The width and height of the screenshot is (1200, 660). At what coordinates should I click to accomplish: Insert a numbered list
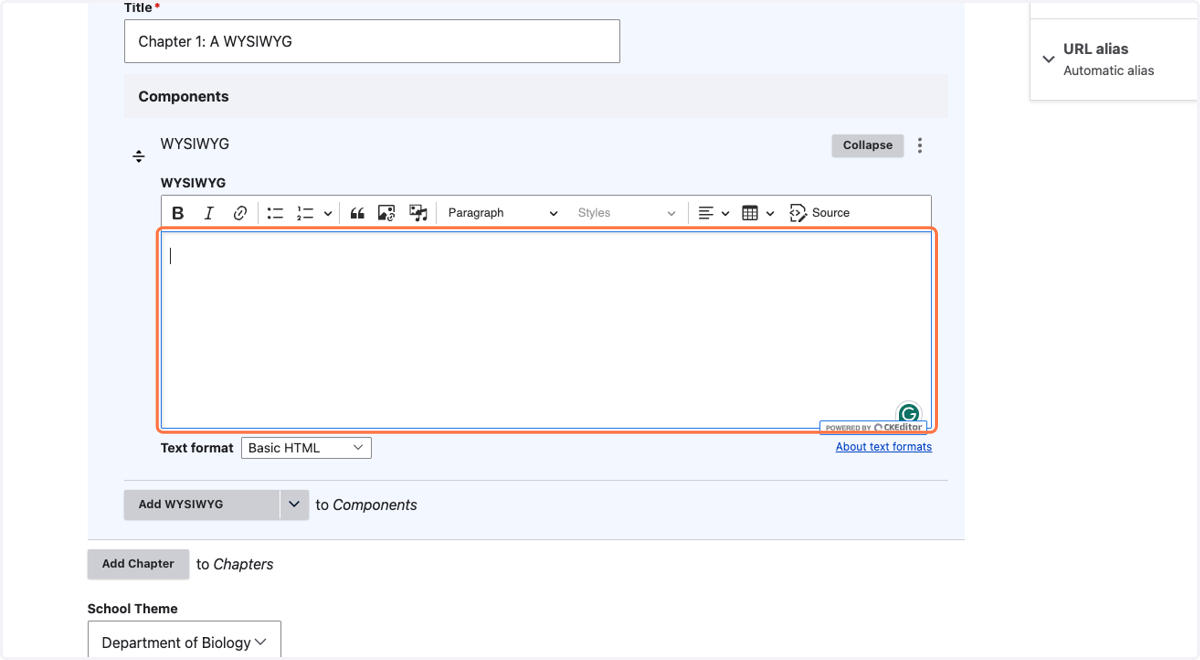click(x=305, y=213)
